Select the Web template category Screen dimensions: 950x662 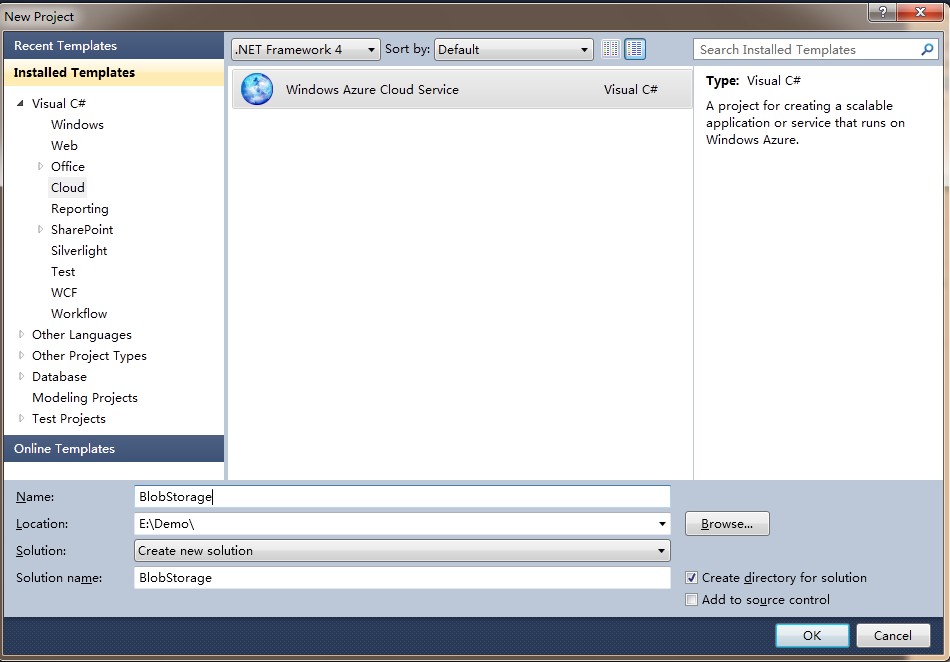[64, 145]
